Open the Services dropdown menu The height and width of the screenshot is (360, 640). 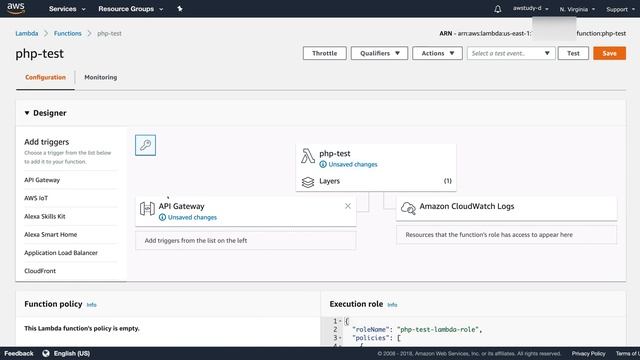pyautogui.click(x=67, y=9)
